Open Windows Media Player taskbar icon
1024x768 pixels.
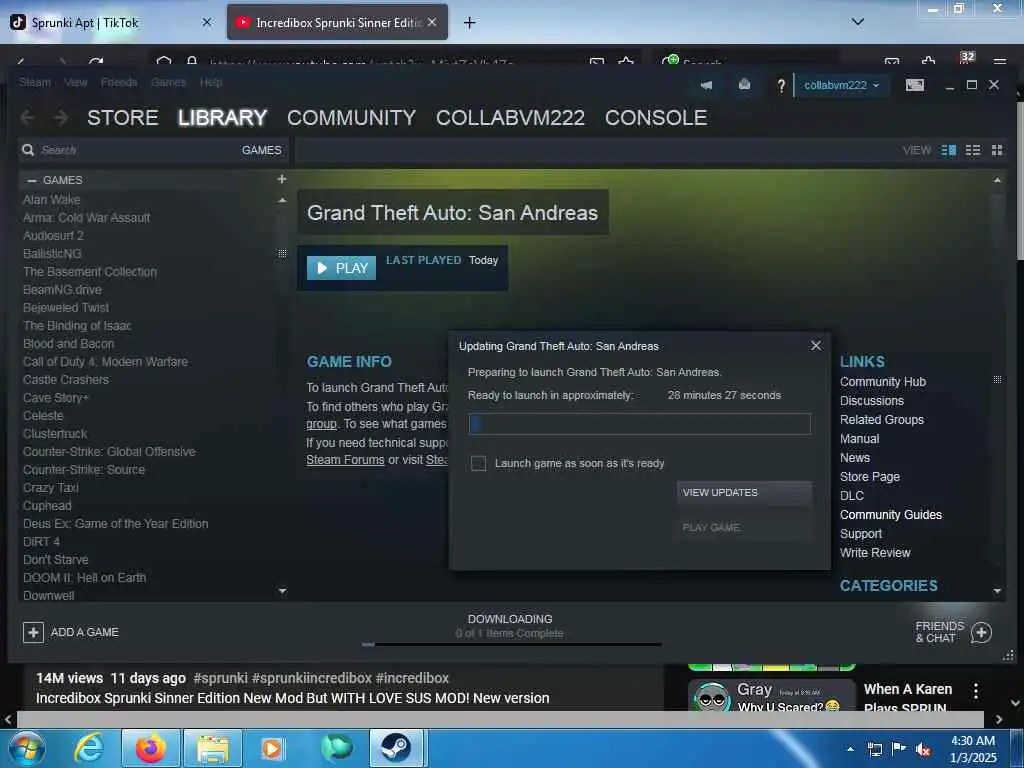click(x=272, y=748)
